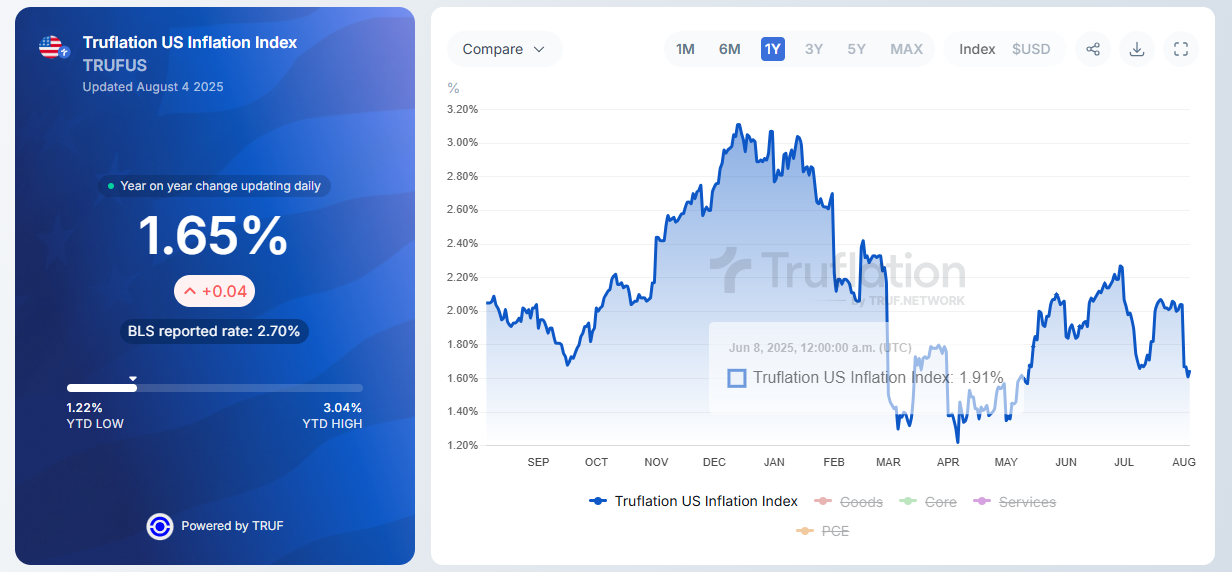The height and width of the screenshot is (572, 1232).
Task: Click the US flag logo icon
Action: [x=52, y=47]
